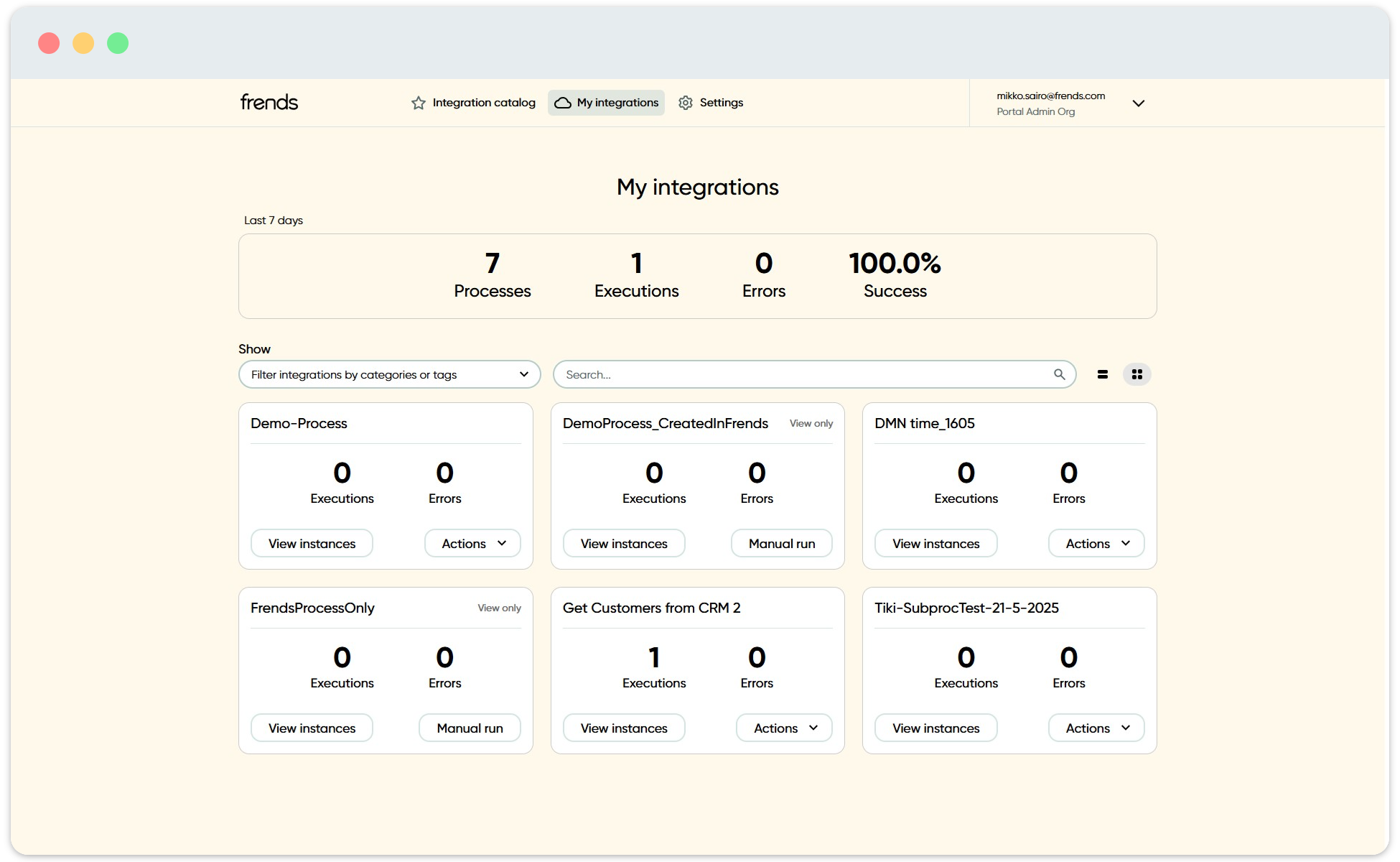Screen dimensions: 1400x862
Task: Click View instances on Get Customers from CRM 2
Action: pos(623,728)
